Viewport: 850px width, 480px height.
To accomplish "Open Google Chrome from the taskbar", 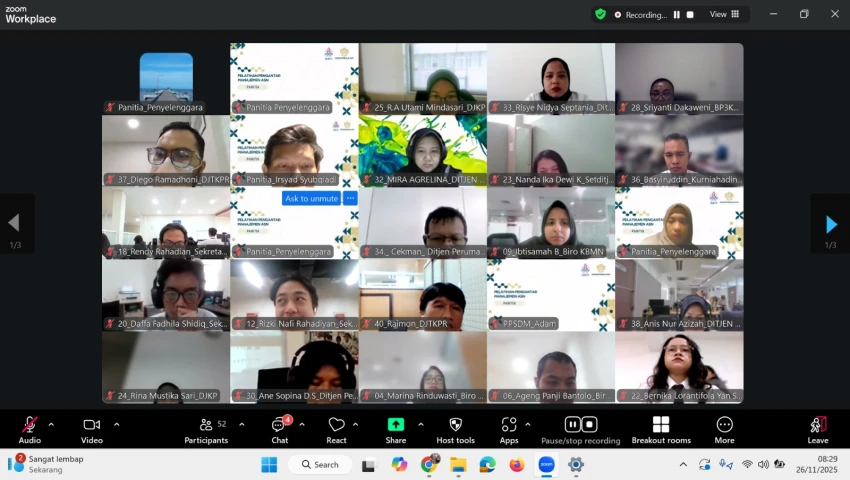I will tap(429, 464).
